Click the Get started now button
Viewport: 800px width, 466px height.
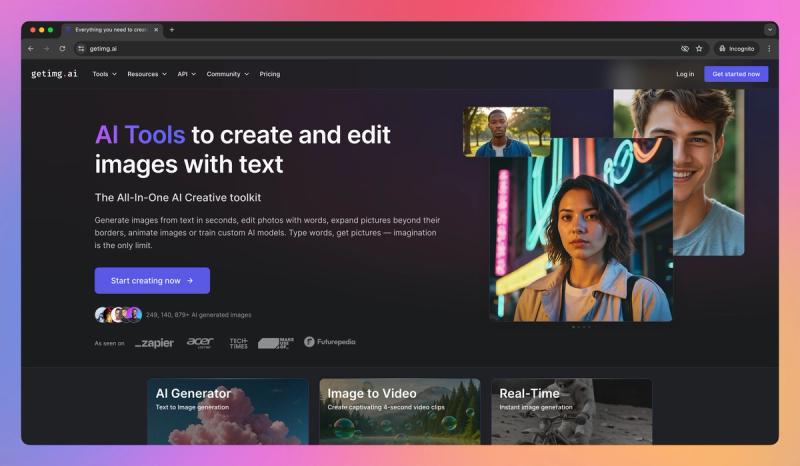736,74
